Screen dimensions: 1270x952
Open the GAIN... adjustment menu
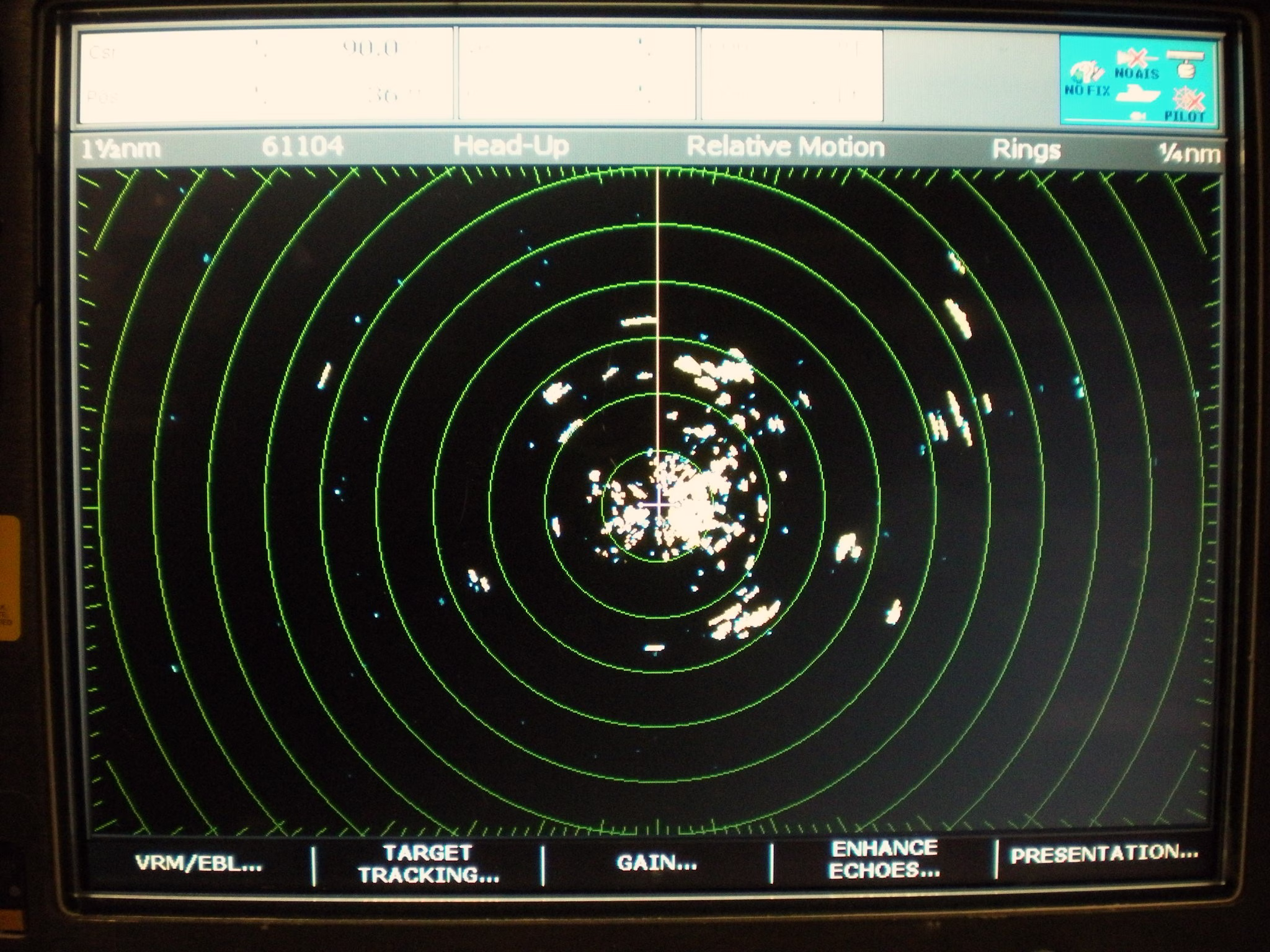coord(657,863)
